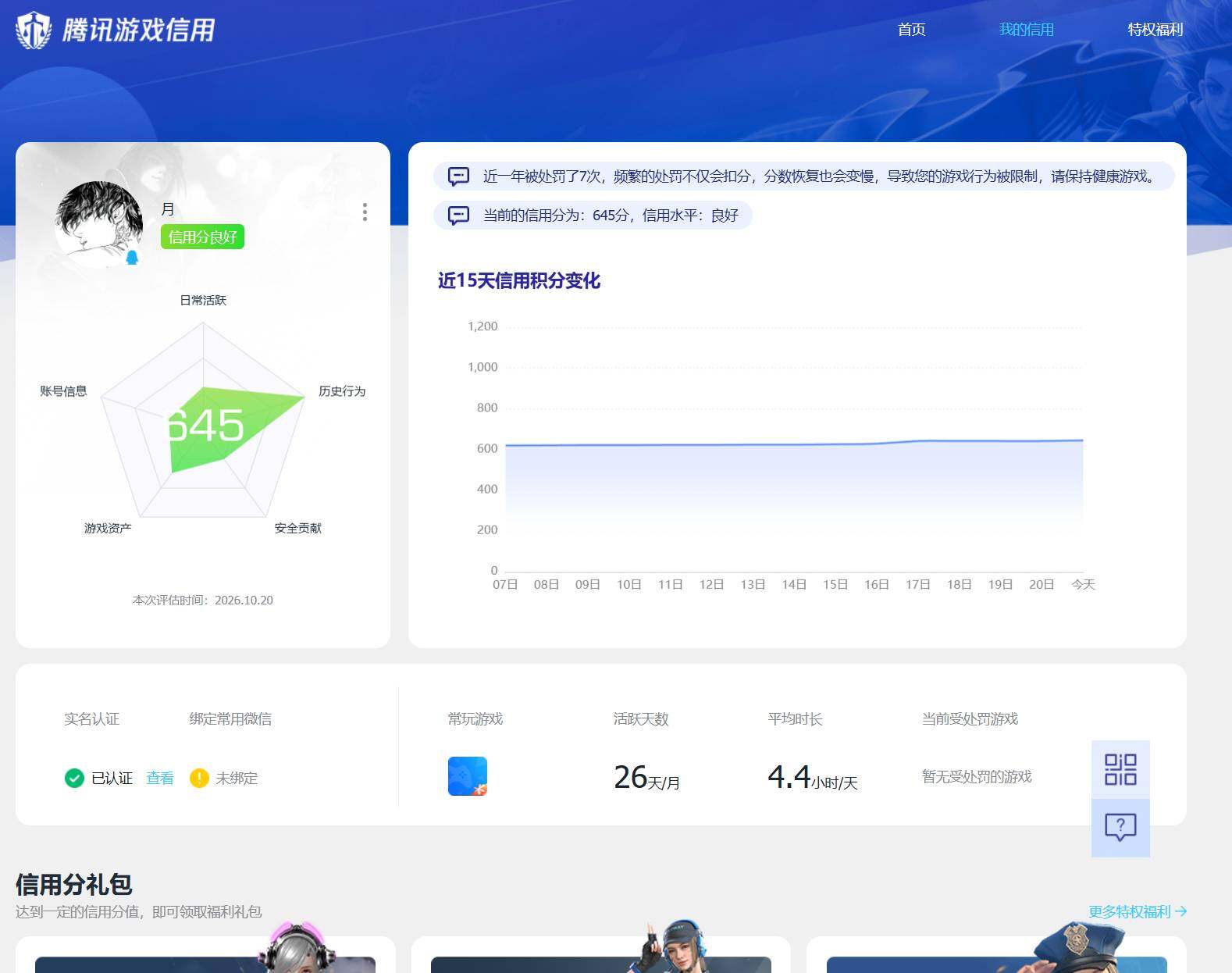
Task: Click the 已认证 status text
Action: 112,778
